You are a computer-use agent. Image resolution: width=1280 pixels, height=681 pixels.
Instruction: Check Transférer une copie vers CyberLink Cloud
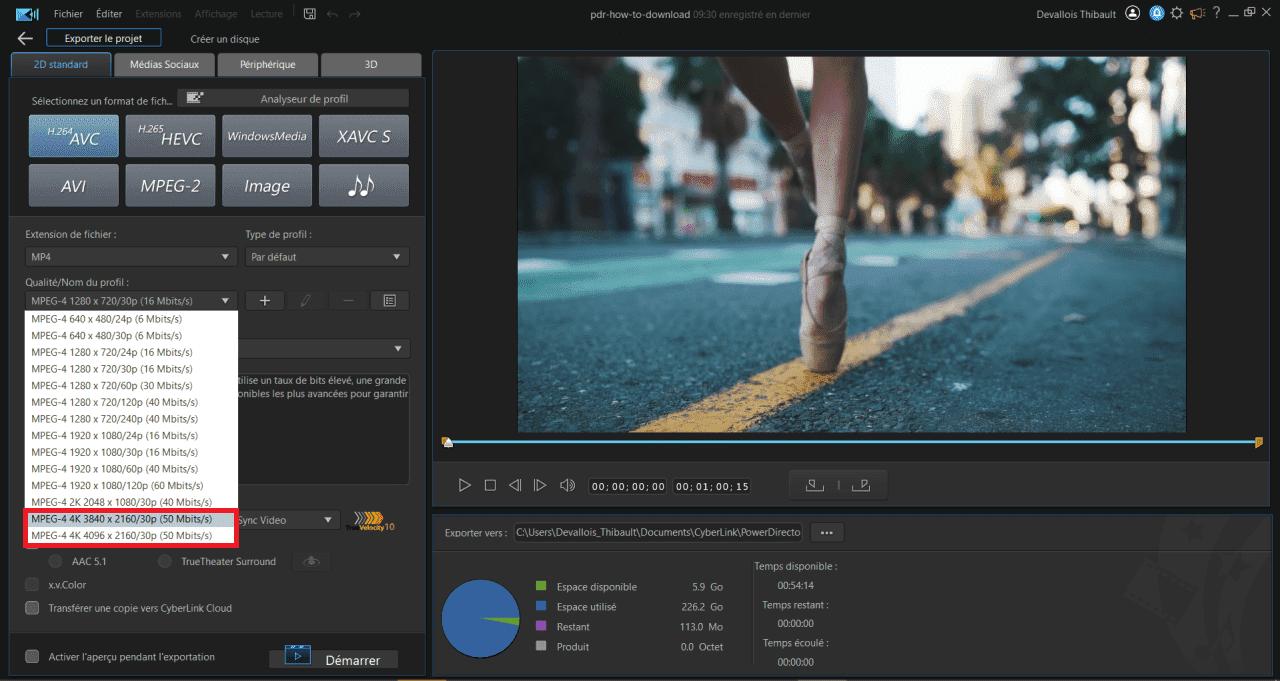pyautogui.click(x=32, y=608)
